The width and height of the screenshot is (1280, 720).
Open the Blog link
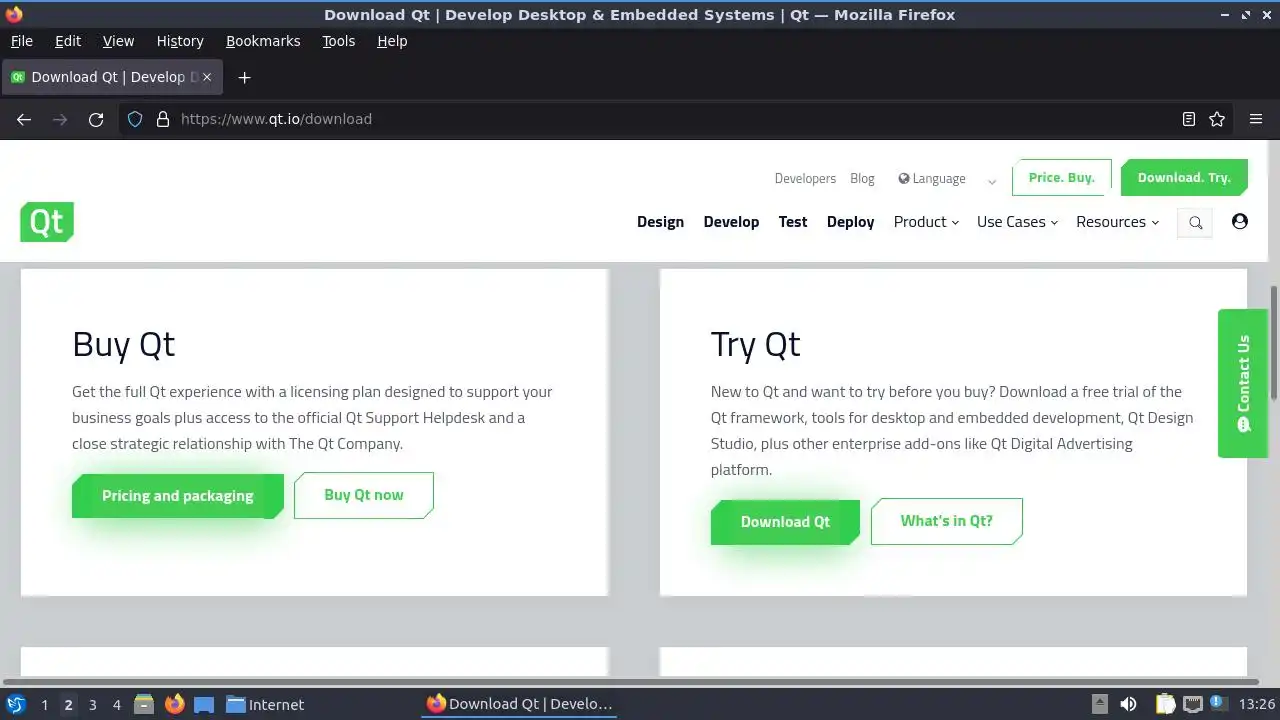(862, 179)
